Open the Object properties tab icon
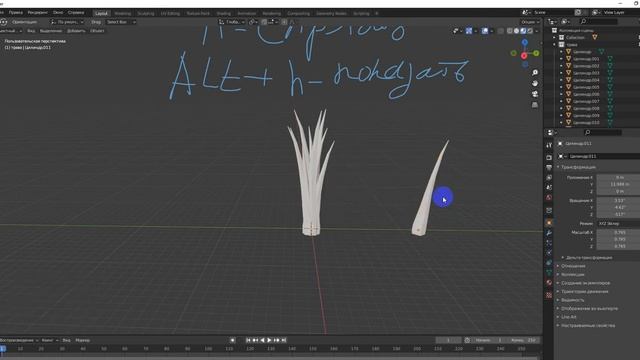 pyautogui.click(x=549, y=223)
